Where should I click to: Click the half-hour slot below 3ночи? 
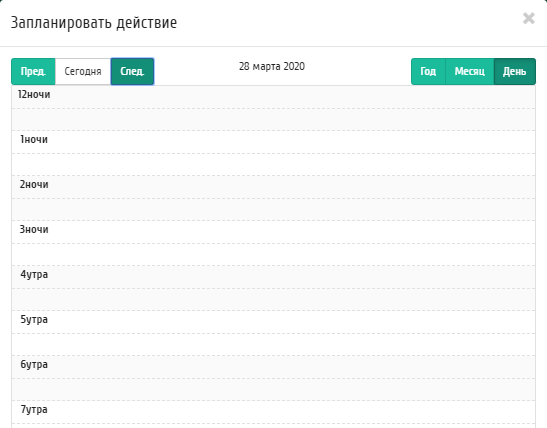[274, 255]
